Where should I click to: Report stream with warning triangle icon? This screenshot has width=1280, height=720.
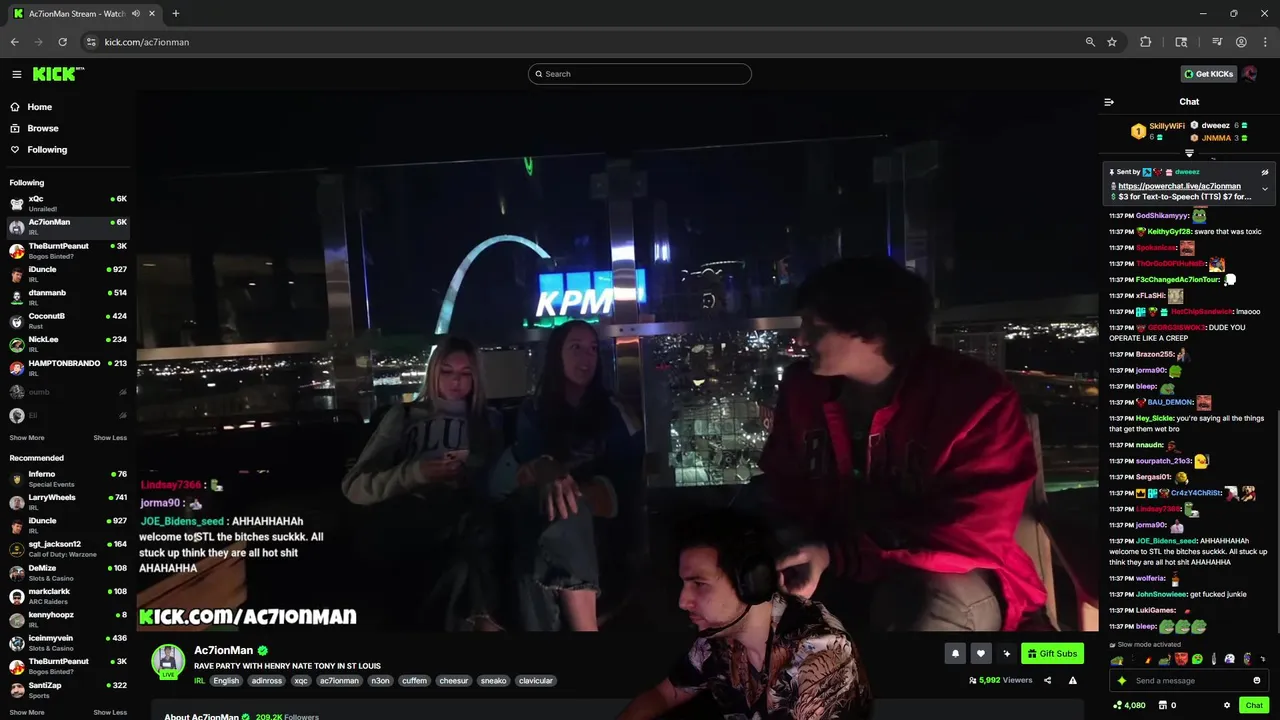(1073, 681)
